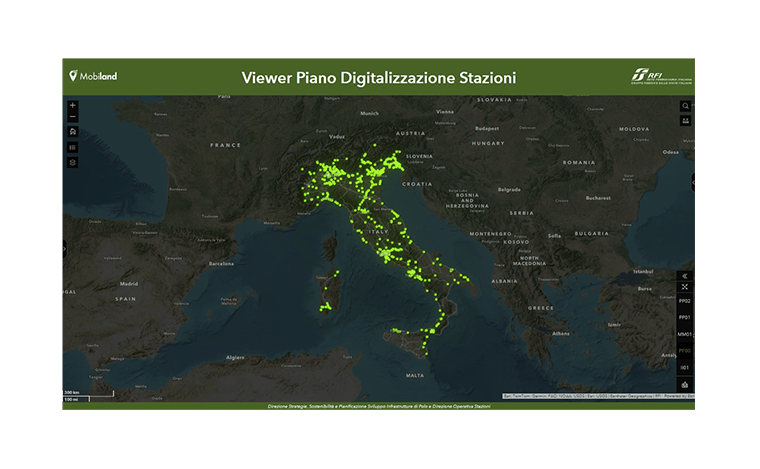Click the icon below the search button
760x469 pixels.
point(685,120)
